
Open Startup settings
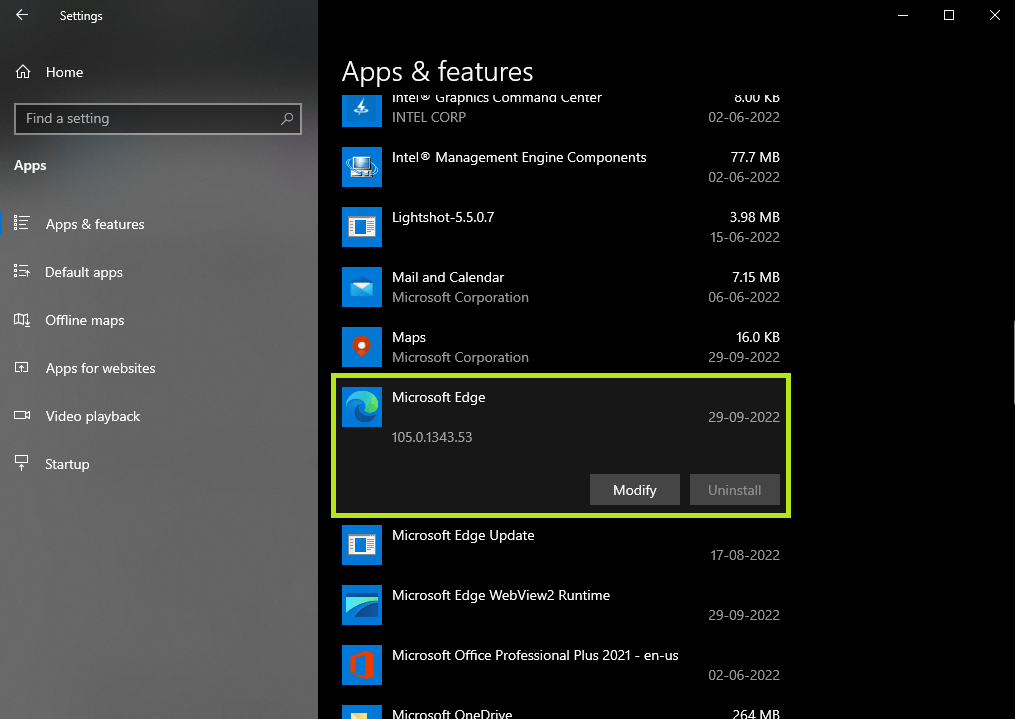[159, 463]
